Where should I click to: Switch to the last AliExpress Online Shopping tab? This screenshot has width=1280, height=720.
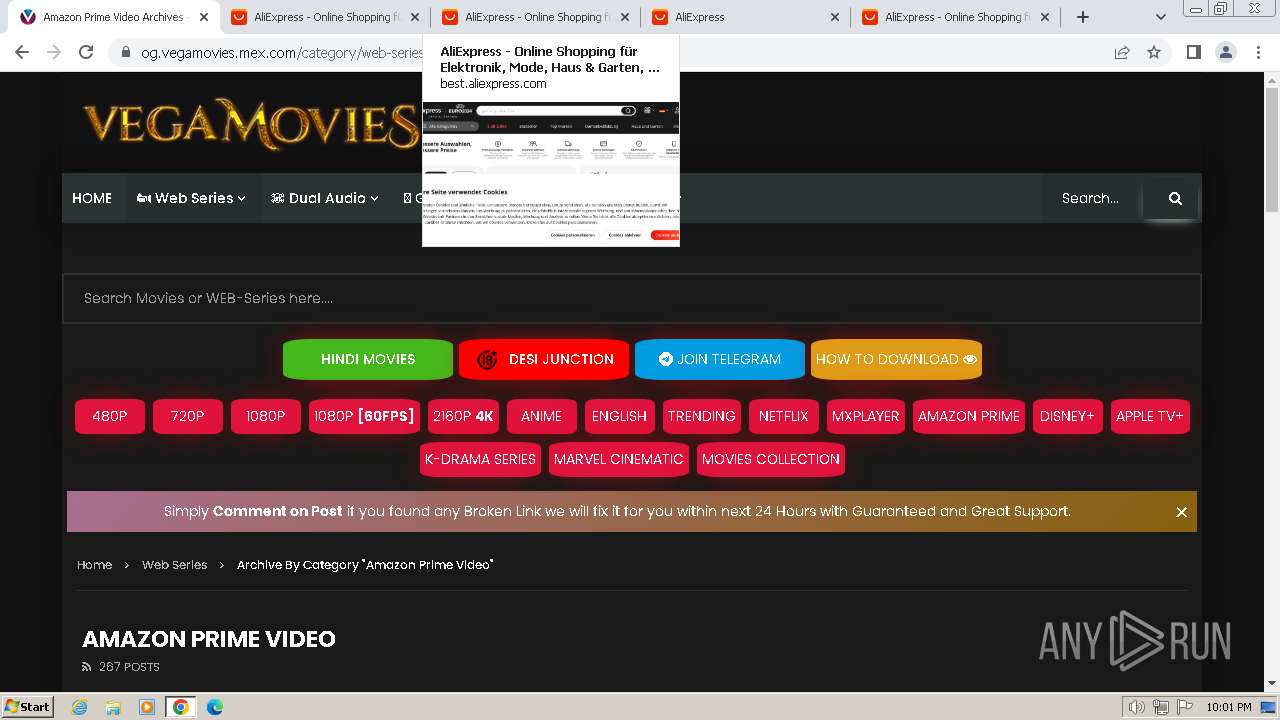955,17
